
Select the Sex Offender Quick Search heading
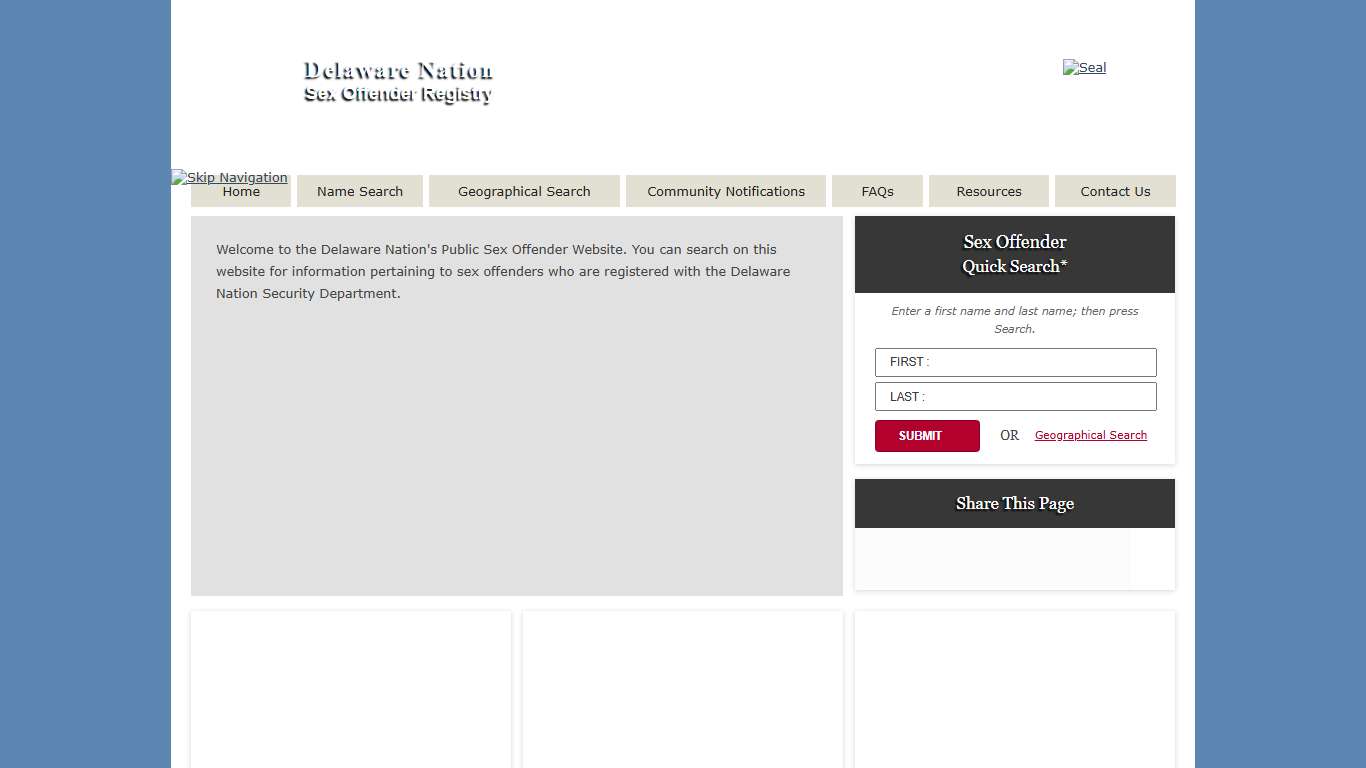1014,254
